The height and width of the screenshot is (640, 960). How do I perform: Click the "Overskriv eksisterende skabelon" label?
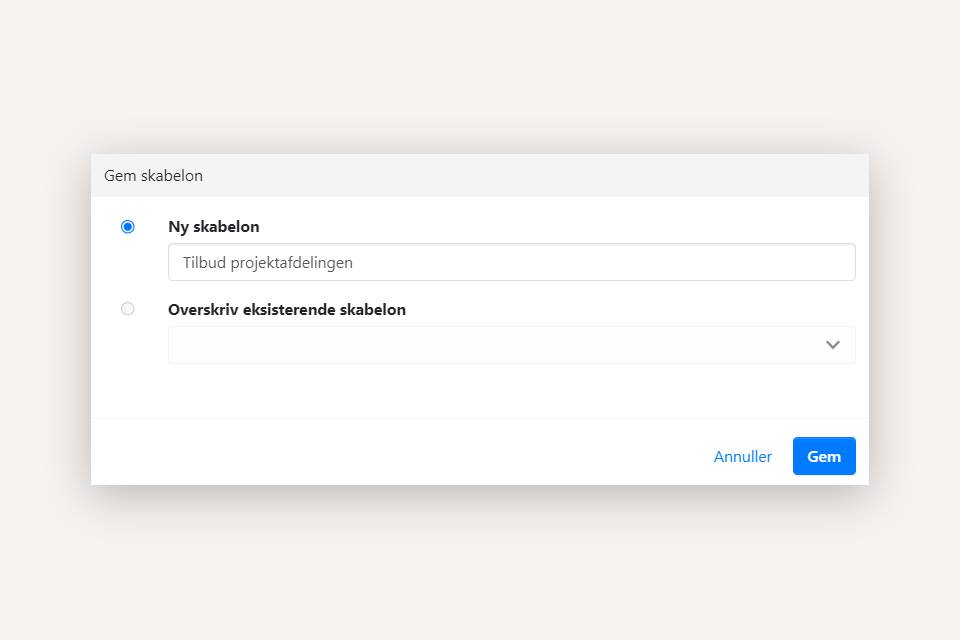click(x=286, y=309)
